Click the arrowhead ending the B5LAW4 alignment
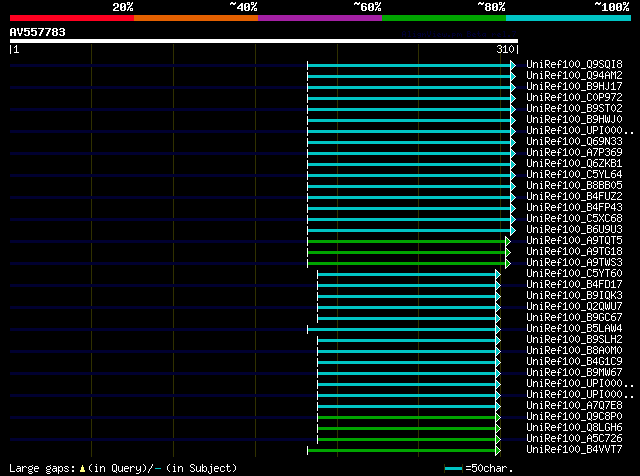 [x=498, y=329]
